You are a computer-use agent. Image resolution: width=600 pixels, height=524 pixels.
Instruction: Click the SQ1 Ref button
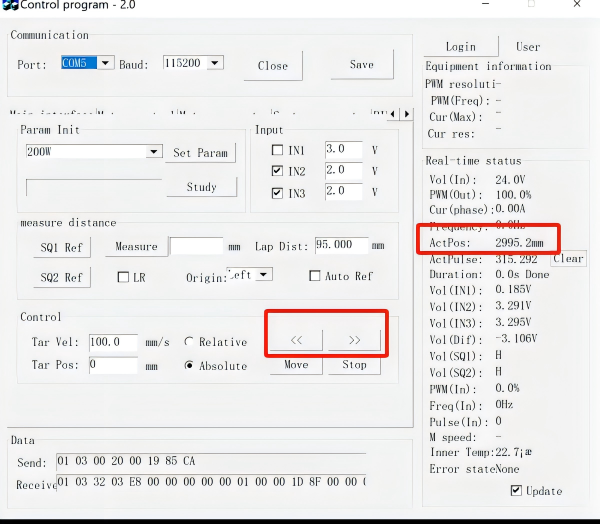tap(62, 246)
